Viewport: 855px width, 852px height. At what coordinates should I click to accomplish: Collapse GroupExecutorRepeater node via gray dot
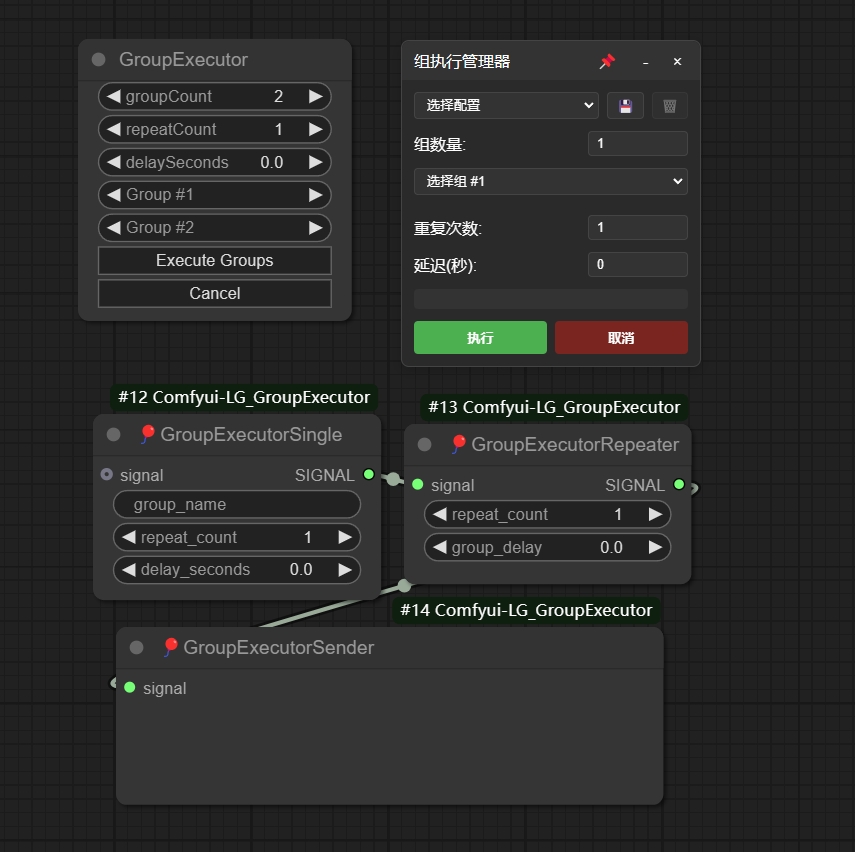[424, 445]
